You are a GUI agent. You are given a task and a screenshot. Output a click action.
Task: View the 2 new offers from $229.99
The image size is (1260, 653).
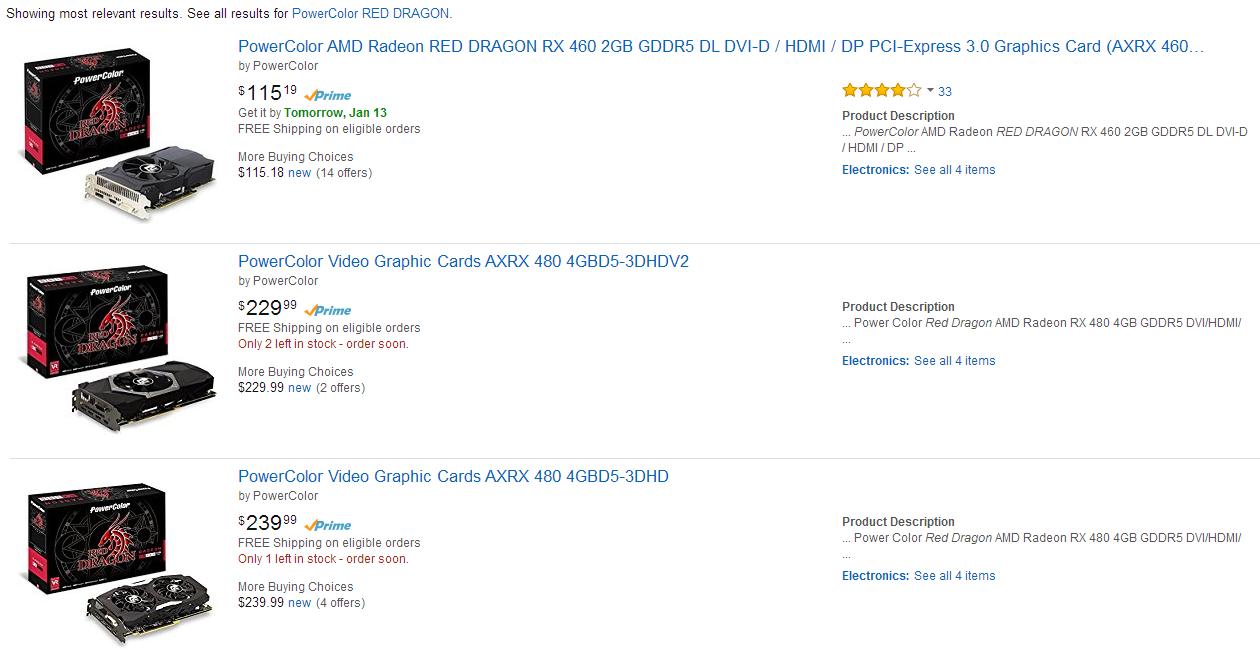tap(299, 388)
